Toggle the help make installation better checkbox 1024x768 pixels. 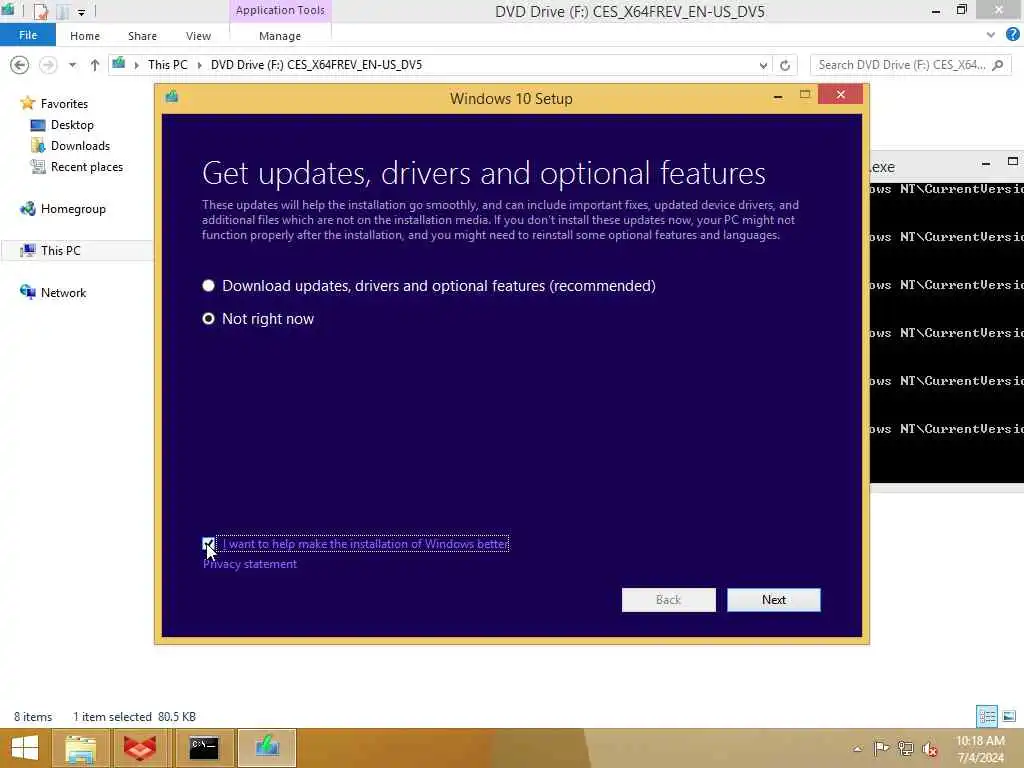(x=208, y=544)
